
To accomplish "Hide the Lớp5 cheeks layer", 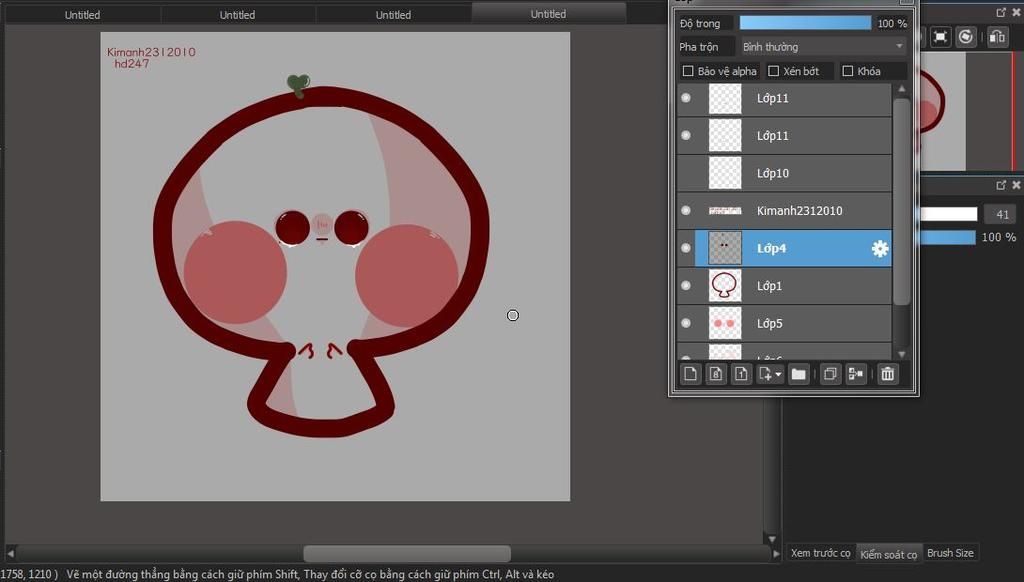I will (x=686, y=323).
